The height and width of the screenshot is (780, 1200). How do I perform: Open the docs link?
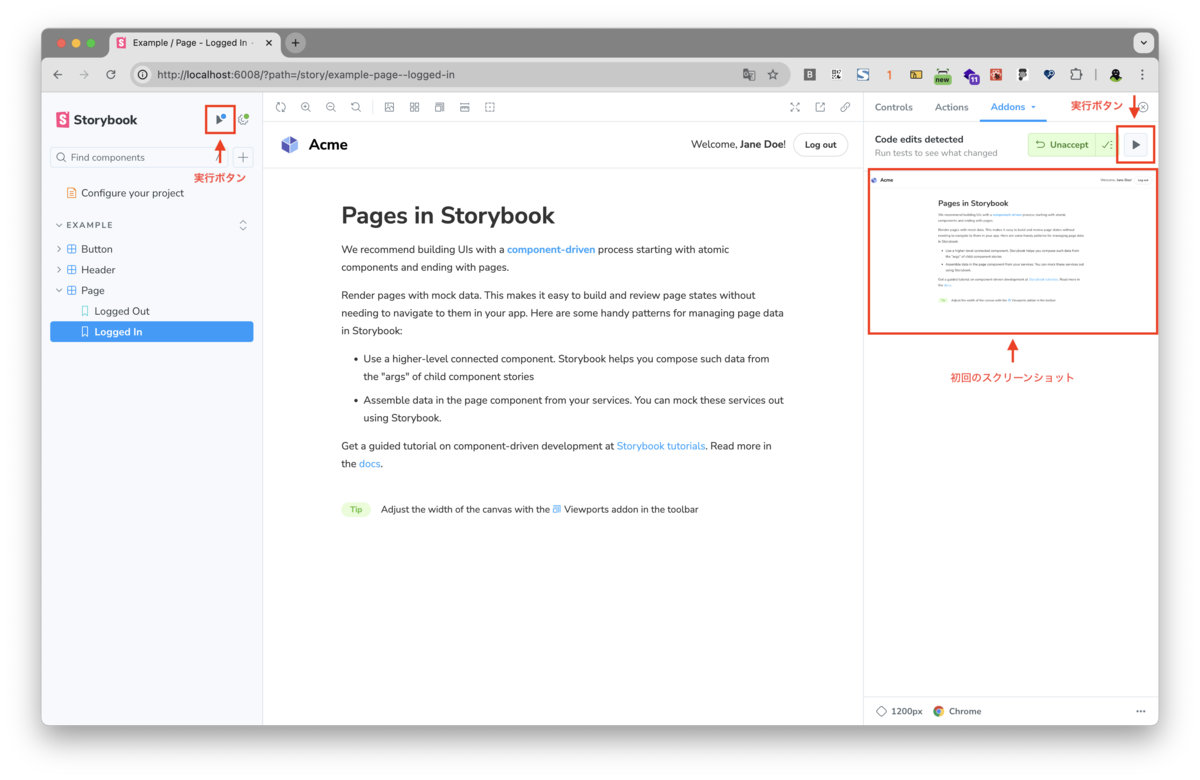coord(369,464)
